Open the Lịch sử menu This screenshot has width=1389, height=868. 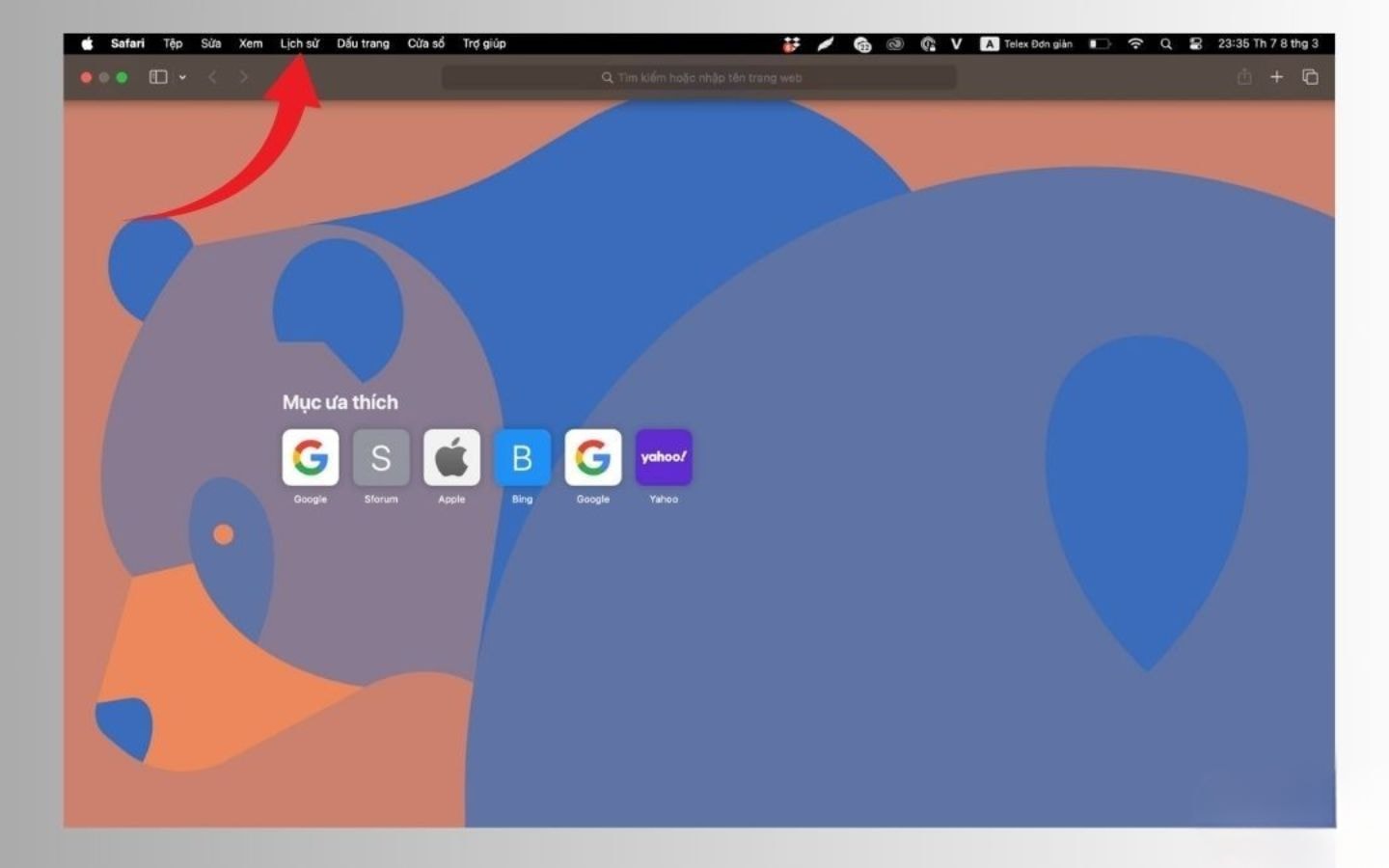(299, 43)
